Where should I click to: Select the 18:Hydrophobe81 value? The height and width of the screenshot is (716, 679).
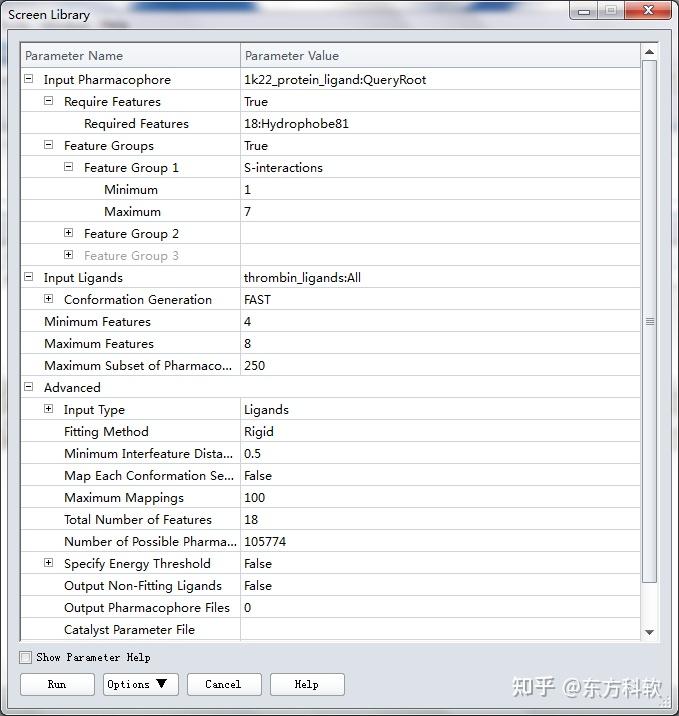click(x=296, y=124)
